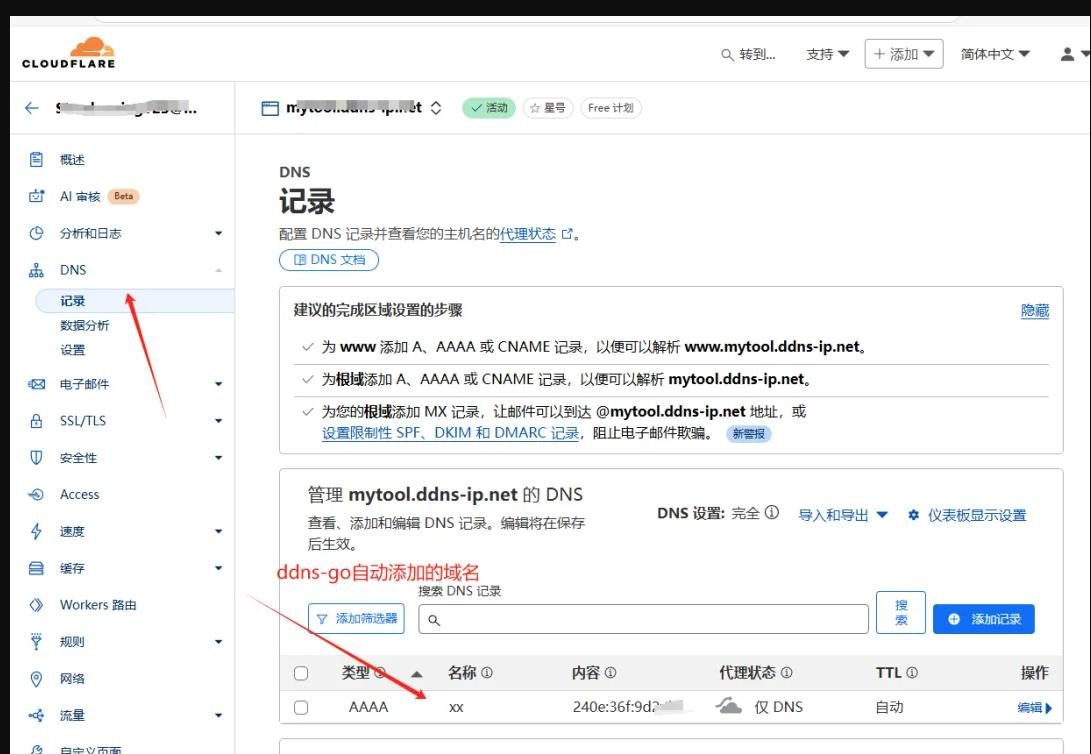Open the 添加 dropdown in header
Screen dimensions: 1091x754
(x=904, y=54)
